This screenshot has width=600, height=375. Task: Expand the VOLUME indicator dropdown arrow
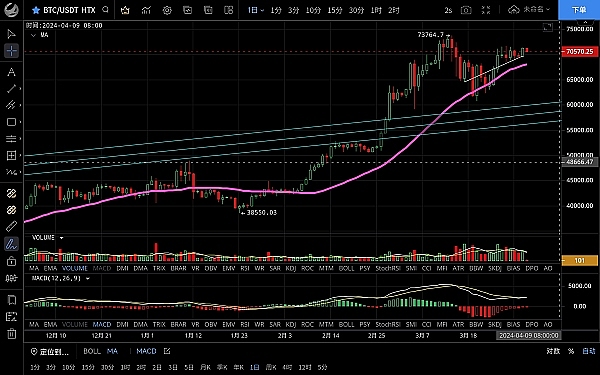(61, 238)
